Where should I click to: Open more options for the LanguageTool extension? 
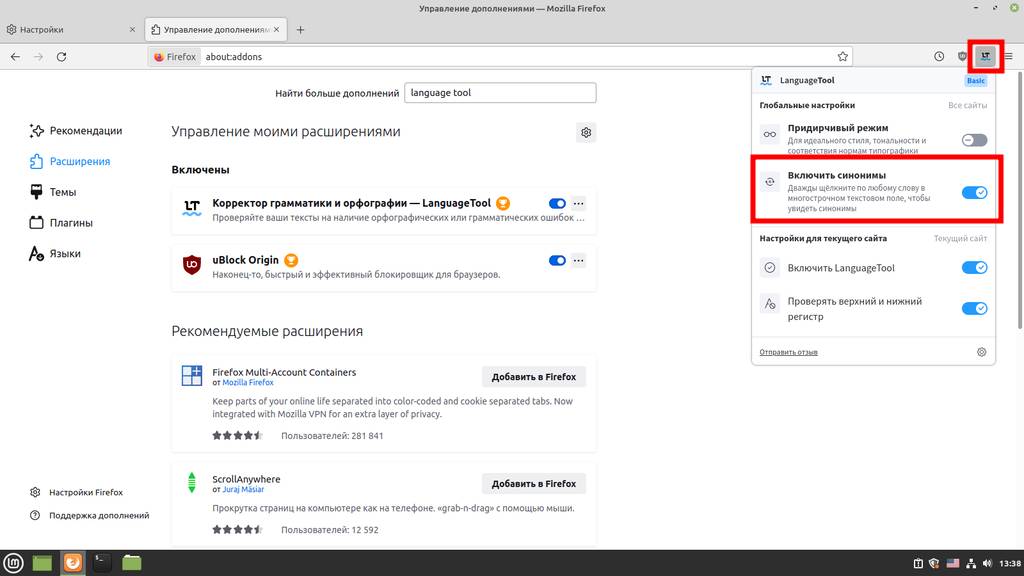click(578, 204)
